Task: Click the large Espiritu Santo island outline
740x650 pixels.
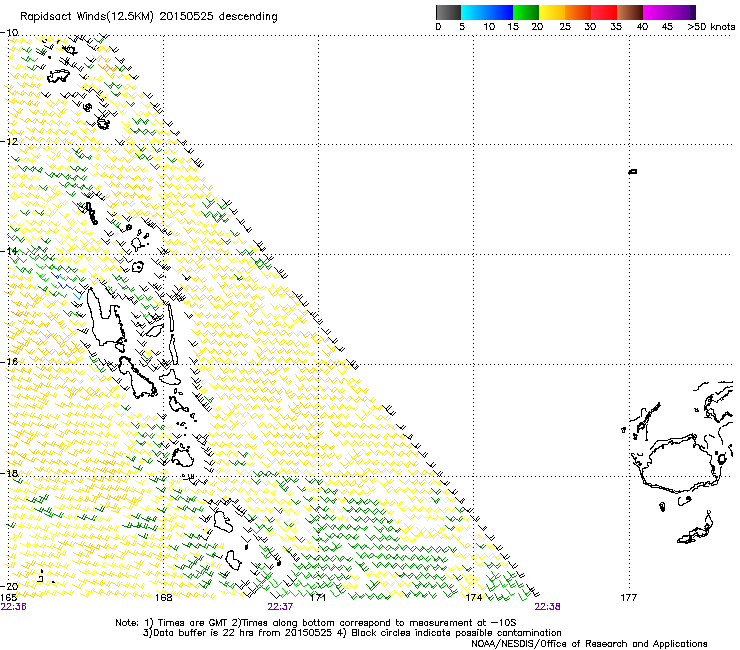Action: 105,315
